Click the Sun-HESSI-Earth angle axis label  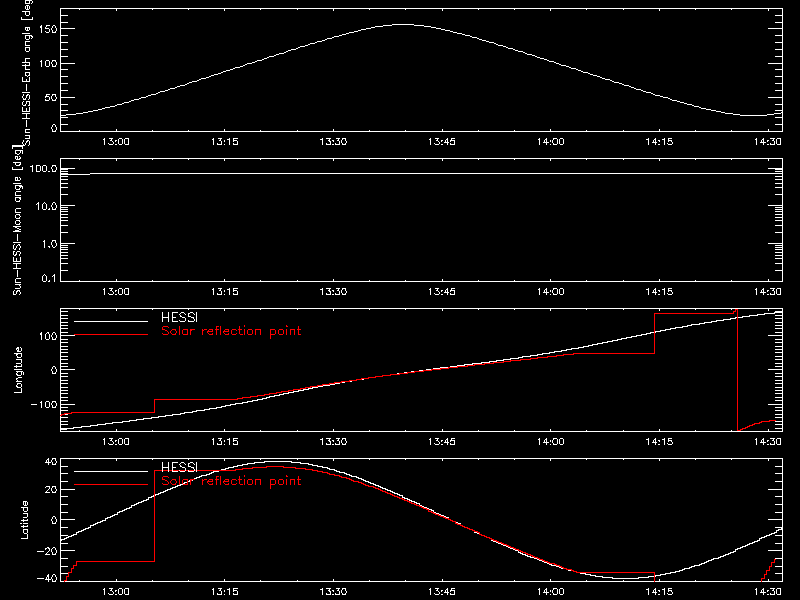(x=27, y=72)
